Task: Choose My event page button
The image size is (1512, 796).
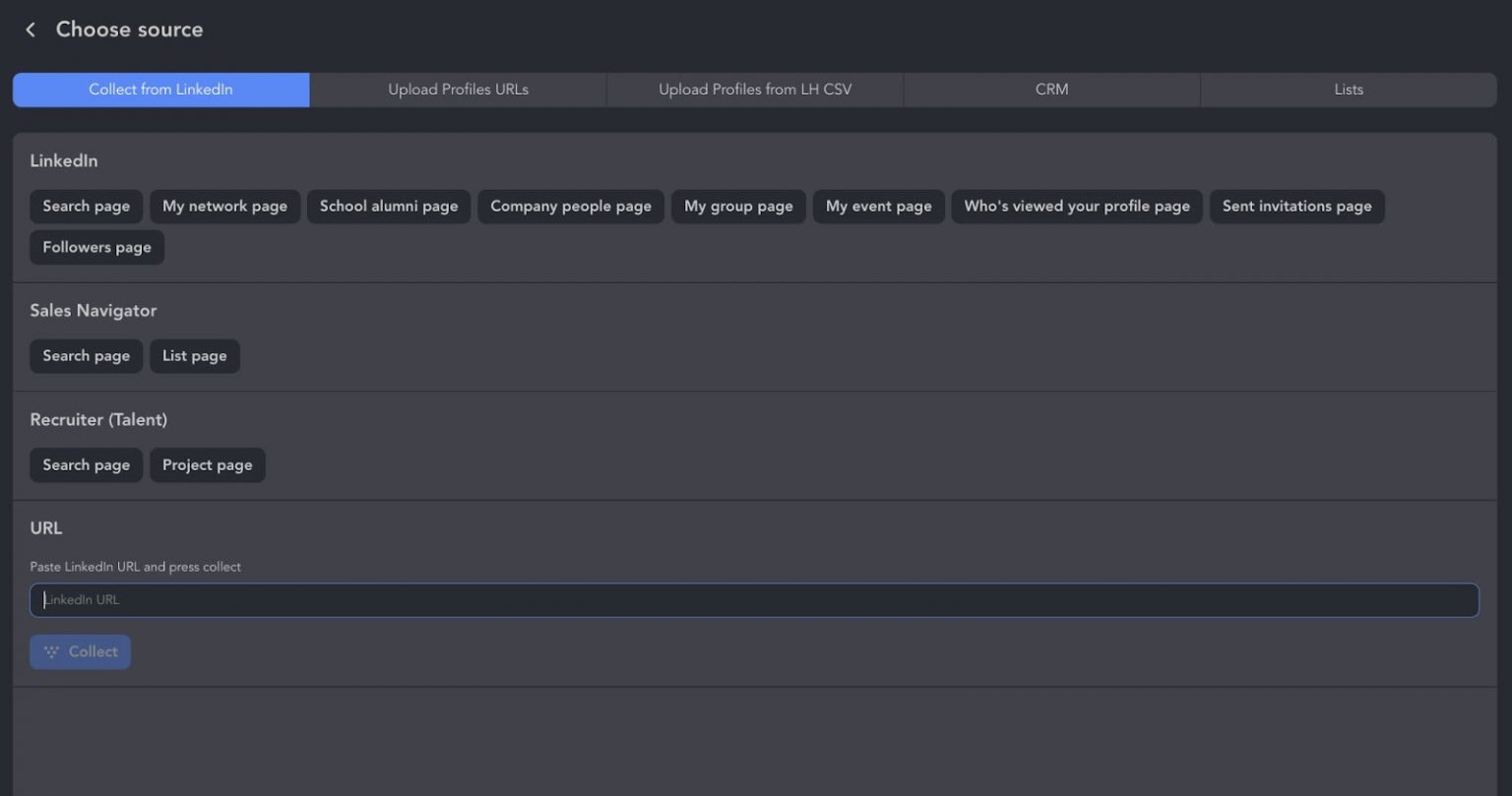Action: click(x=878, y=207)
